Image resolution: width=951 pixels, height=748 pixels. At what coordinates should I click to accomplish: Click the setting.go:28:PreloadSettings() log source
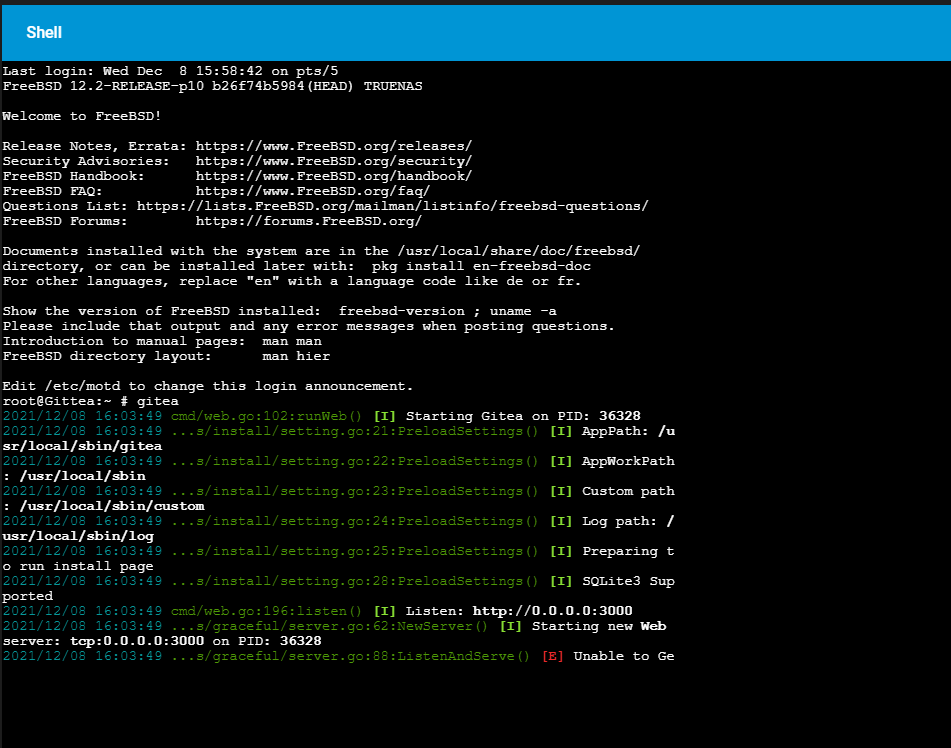pos(355,581)
